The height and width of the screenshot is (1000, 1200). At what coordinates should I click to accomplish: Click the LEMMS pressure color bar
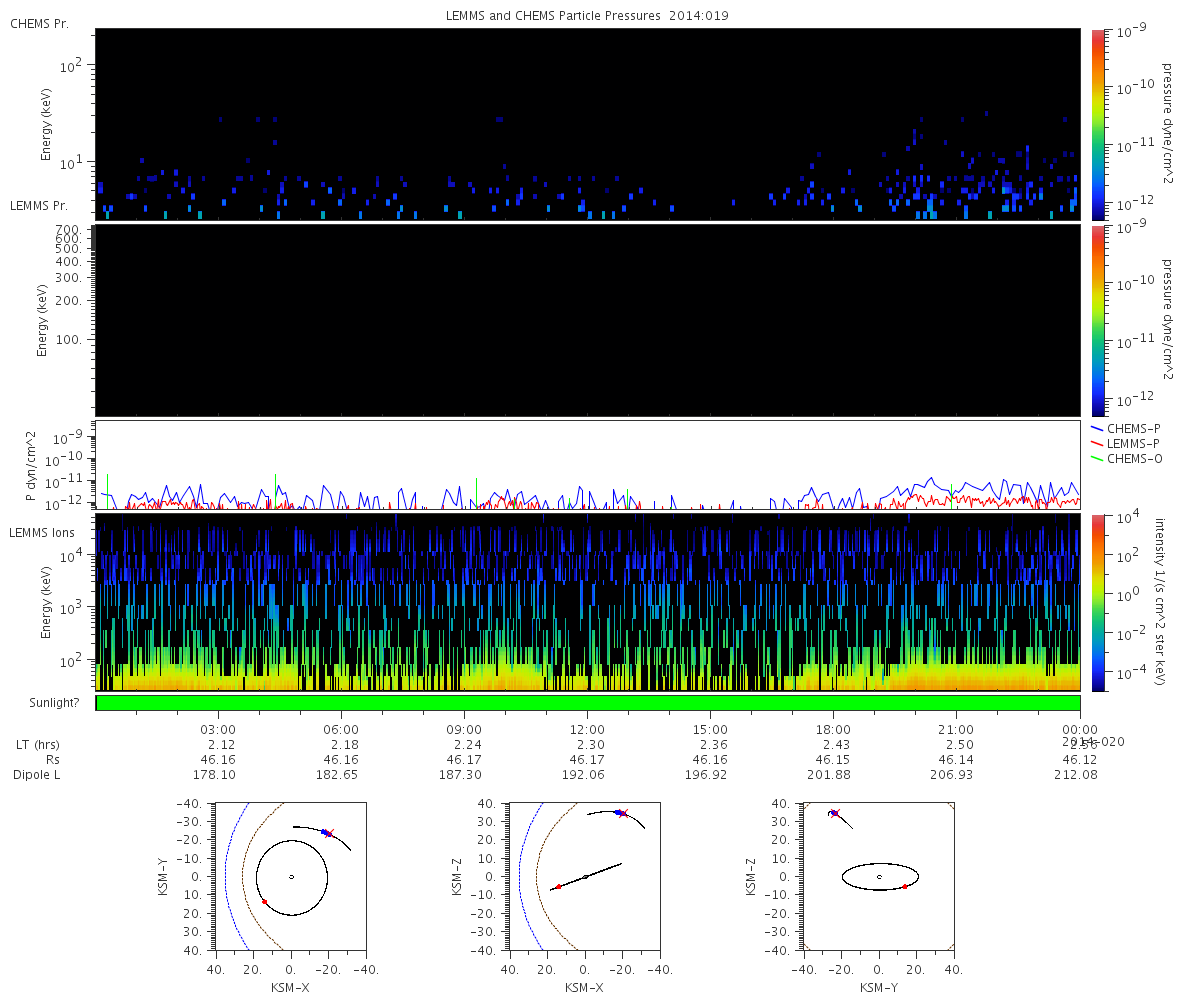(1097, 320)
